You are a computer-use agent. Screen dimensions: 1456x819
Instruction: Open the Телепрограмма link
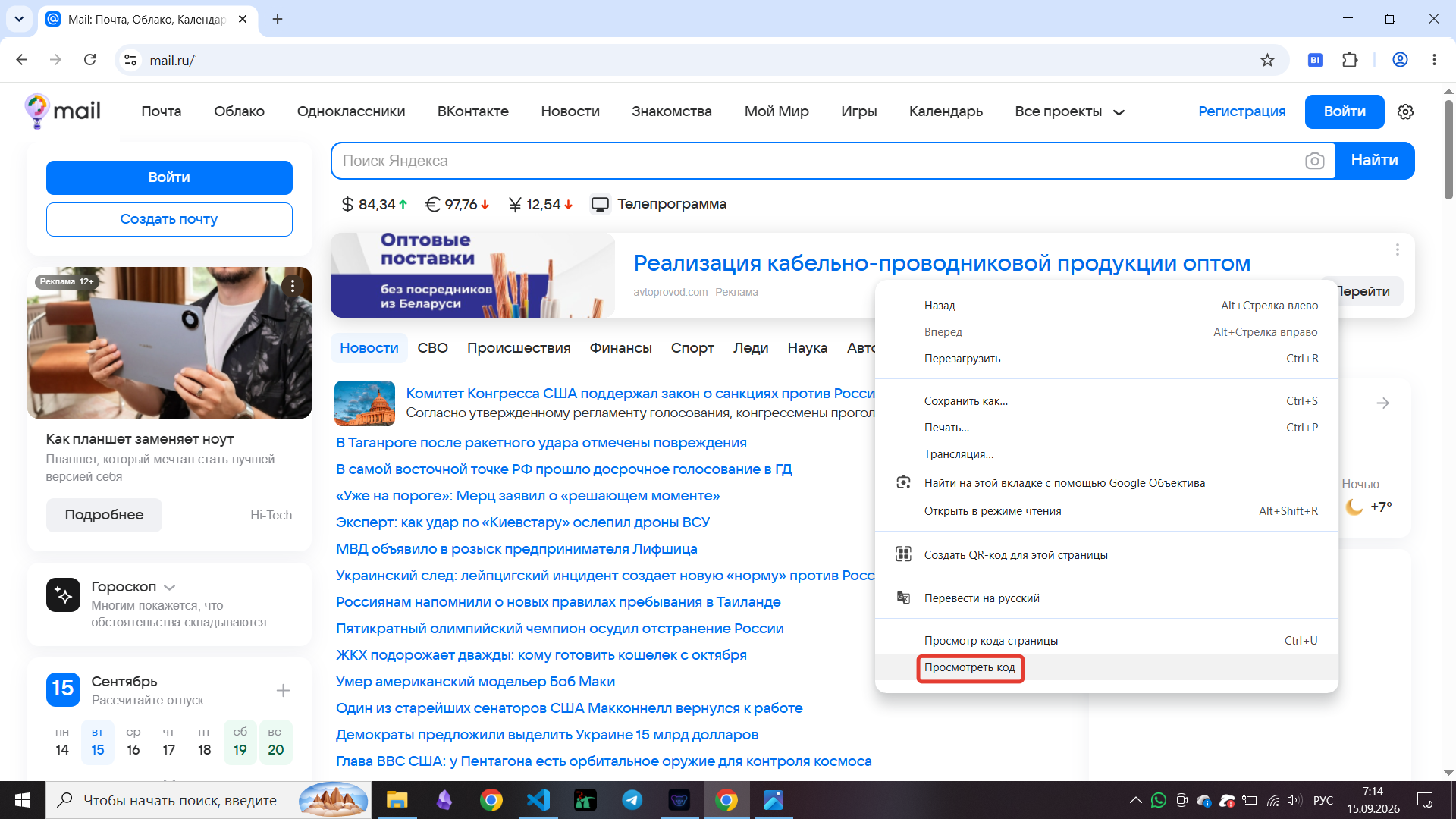pyautogui.click(x=658, y=204)
